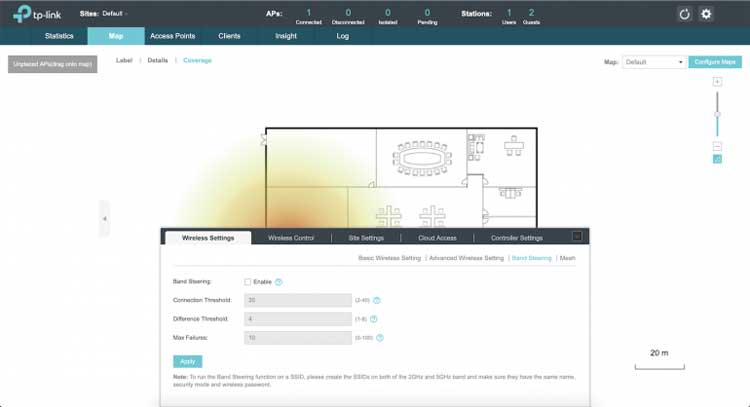Click the help icon next to Band Steering Enable
The image size is (750, 407).
point(279,282)
